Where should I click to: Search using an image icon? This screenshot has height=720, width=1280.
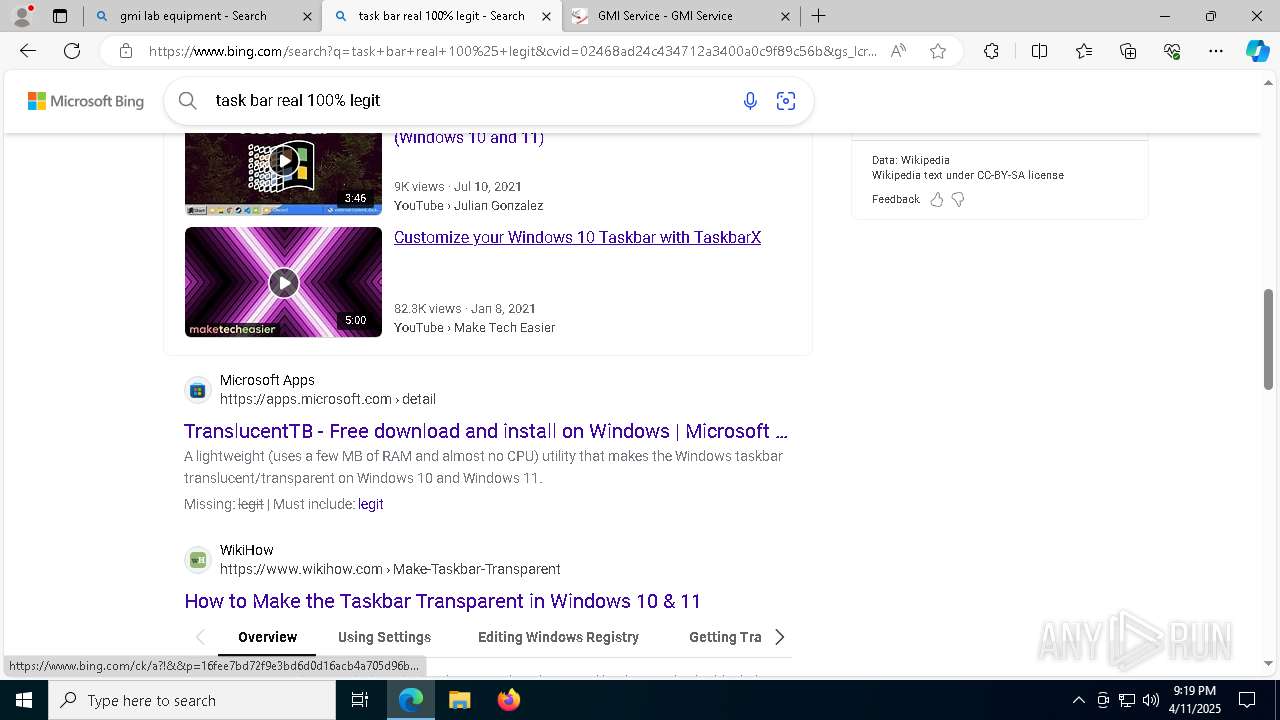786,101
